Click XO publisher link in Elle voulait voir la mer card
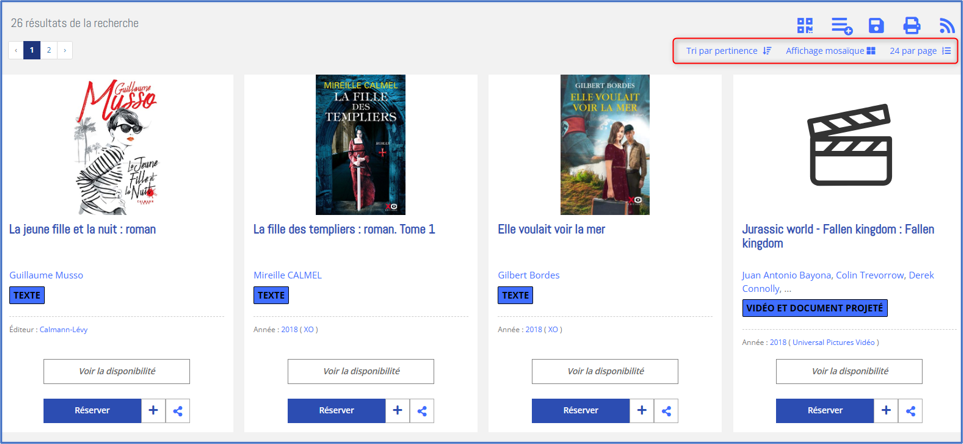 tap(553, 330)
